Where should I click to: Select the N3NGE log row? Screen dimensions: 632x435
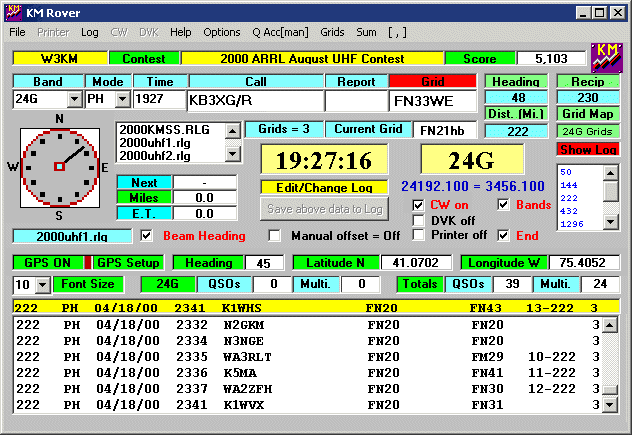(x=308, y=341)
